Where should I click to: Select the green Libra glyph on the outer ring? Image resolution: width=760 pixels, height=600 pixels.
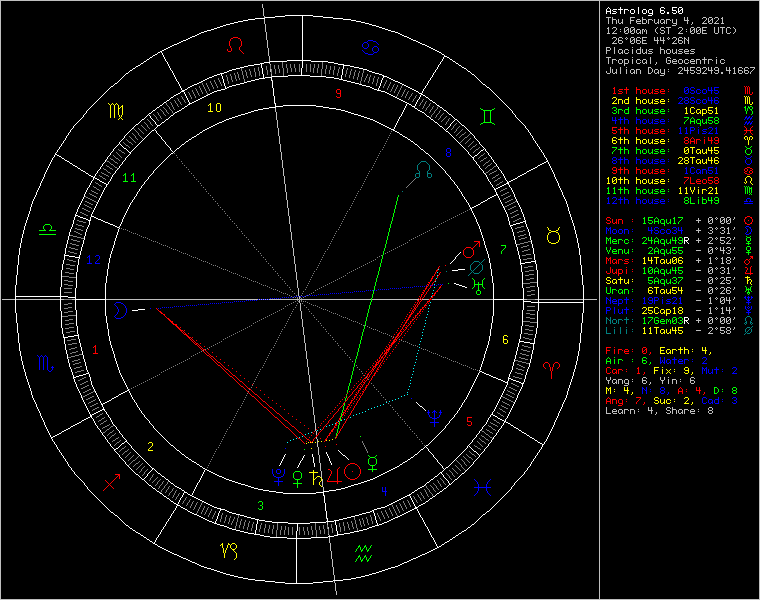pos(48,230)
